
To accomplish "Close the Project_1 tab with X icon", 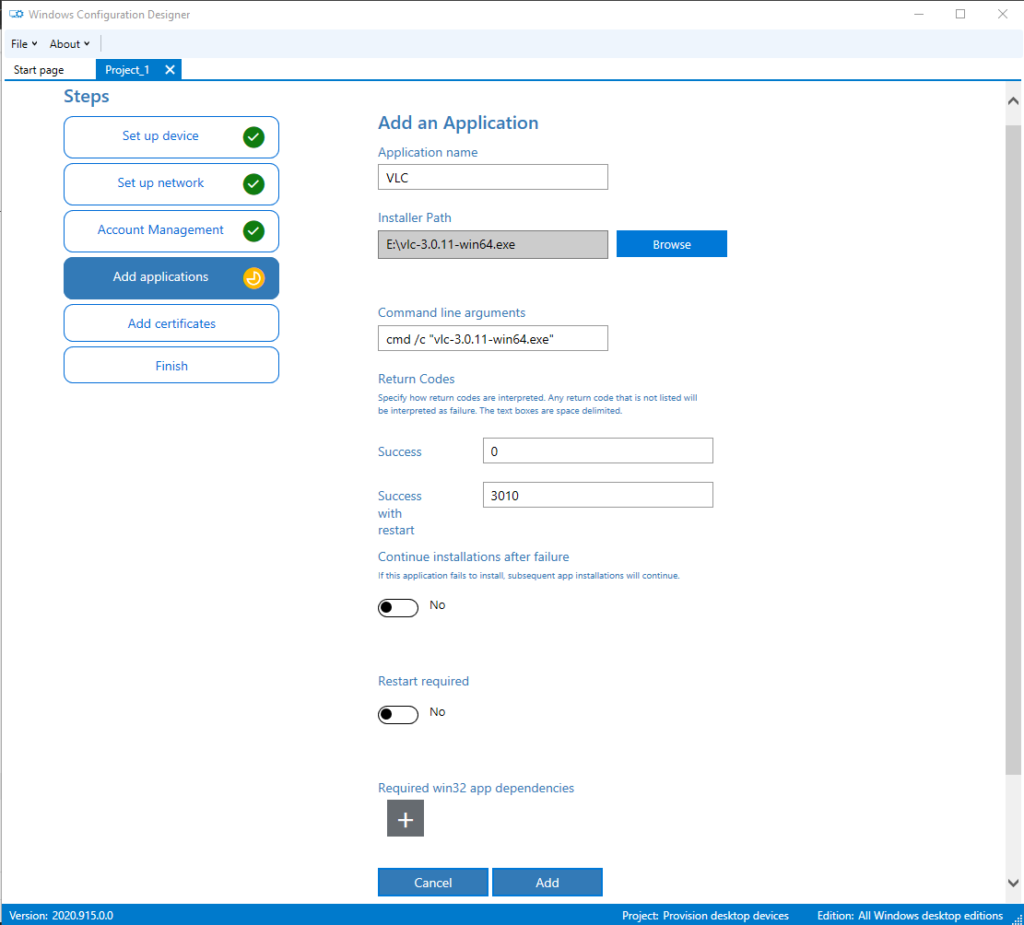I will click(x=170, y=70).
